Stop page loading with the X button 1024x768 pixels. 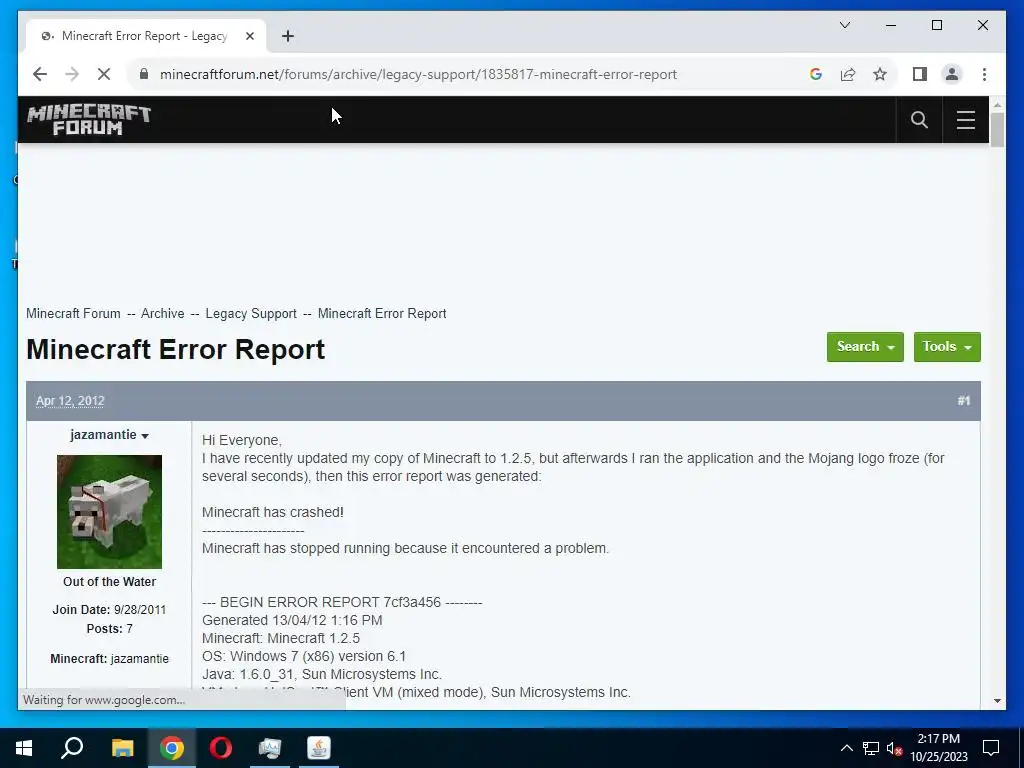104,74
